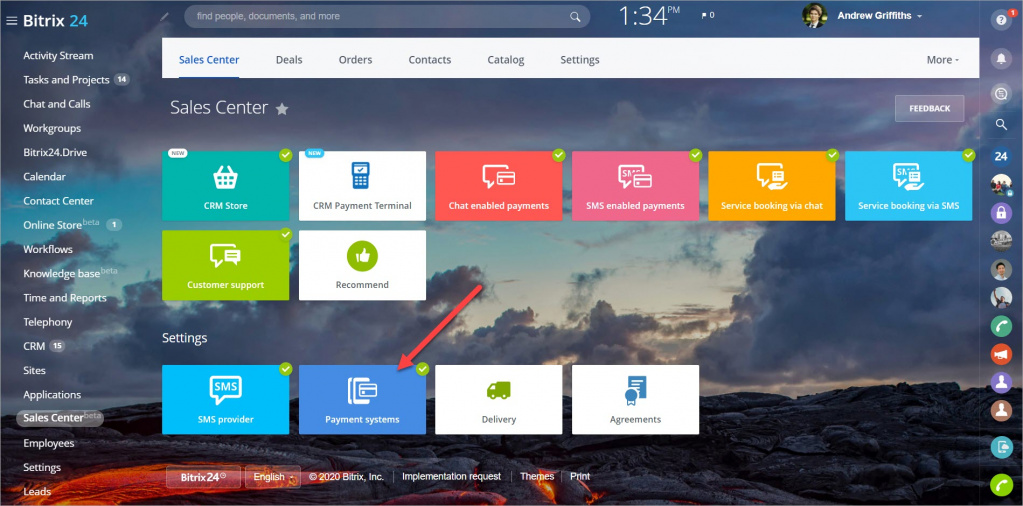
Task: Open Workgroups in sidebar
Action: (52, 128)
